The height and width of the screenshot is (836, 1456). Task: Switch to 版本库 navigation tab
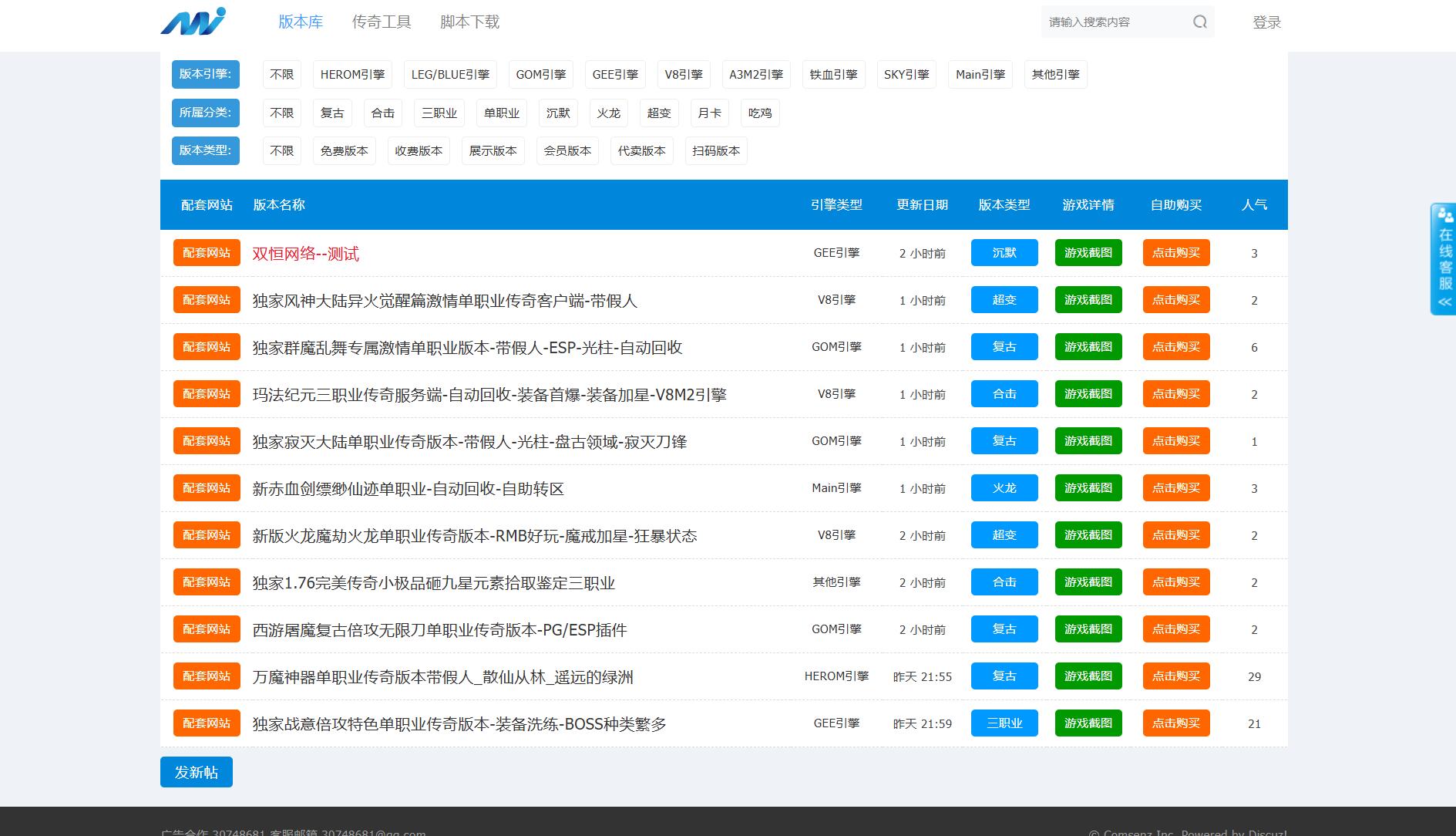pos(301,22)
